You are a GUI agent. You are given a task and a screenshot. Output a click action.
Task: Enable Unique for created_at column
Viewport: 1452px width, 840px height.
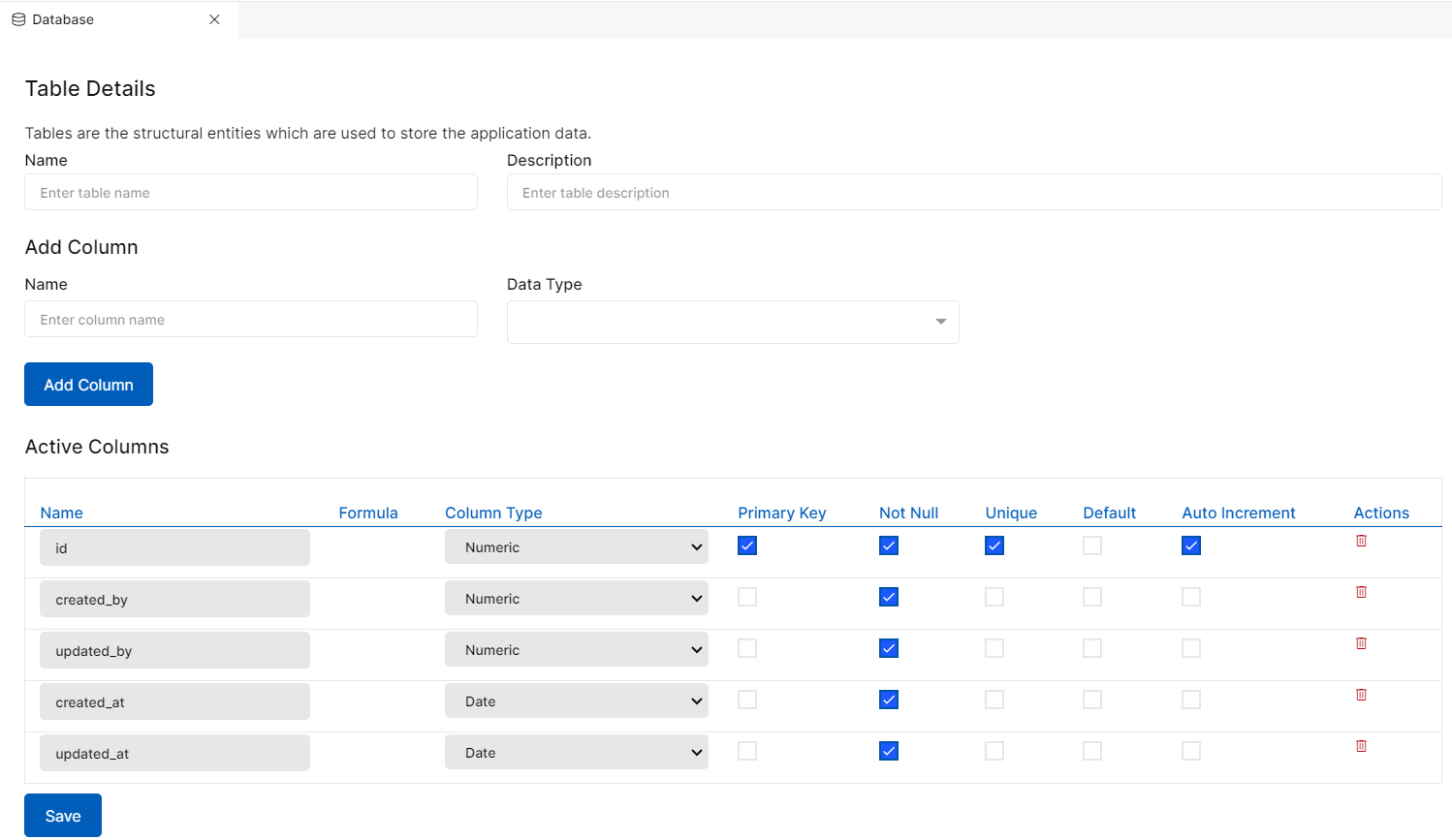(994, 700)
